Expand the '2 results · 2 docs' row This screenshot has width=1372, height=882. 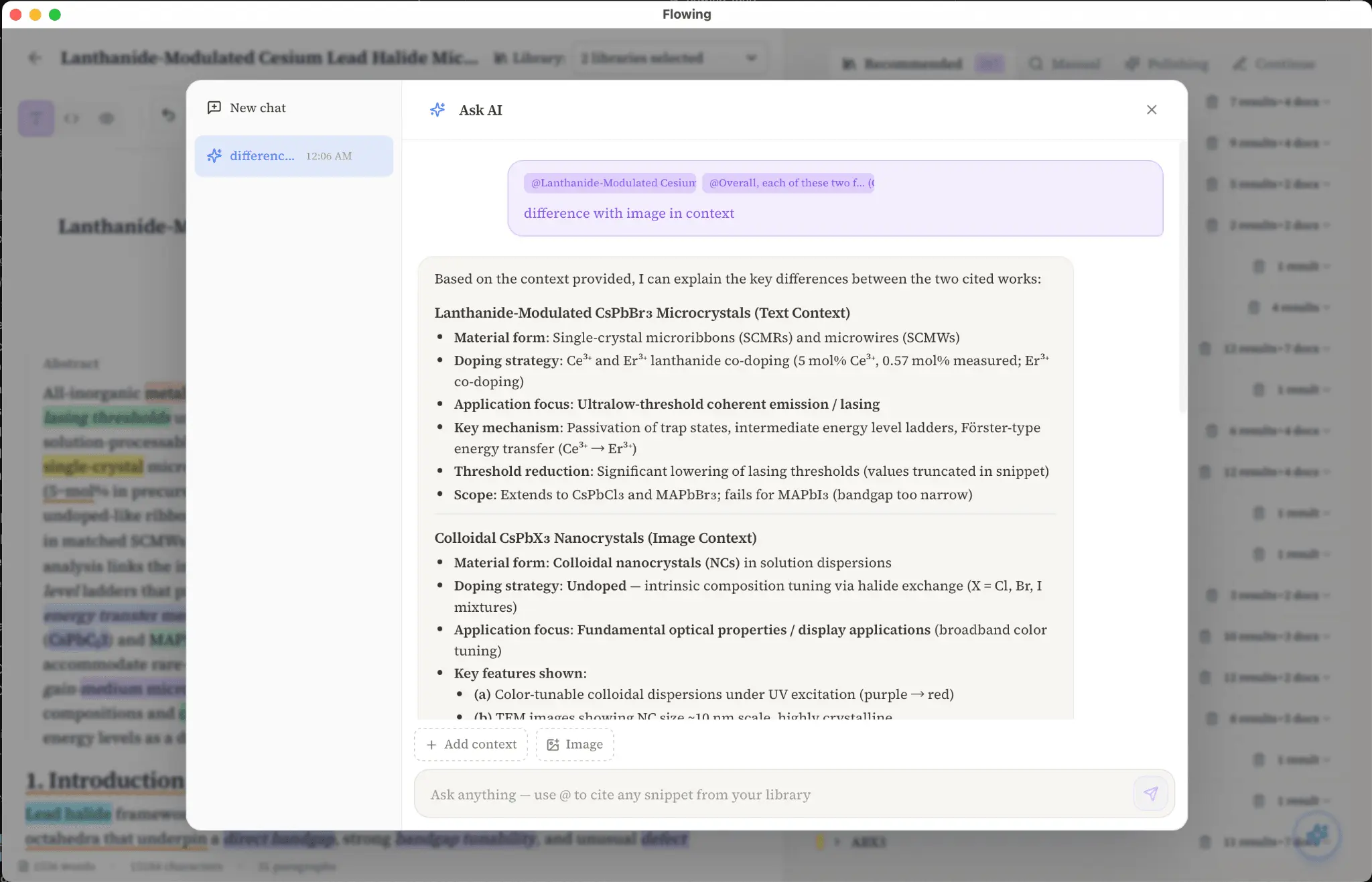click(1278, 225)
